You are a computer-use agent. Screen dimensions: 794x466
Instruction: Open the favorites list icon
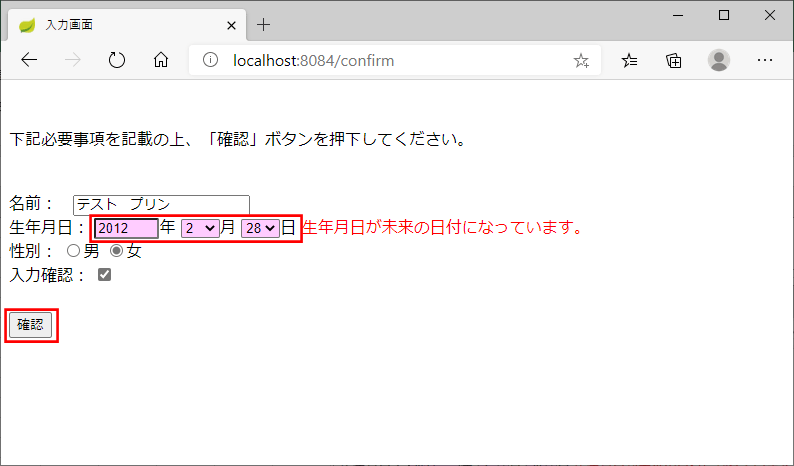click(x=629, y=61)
